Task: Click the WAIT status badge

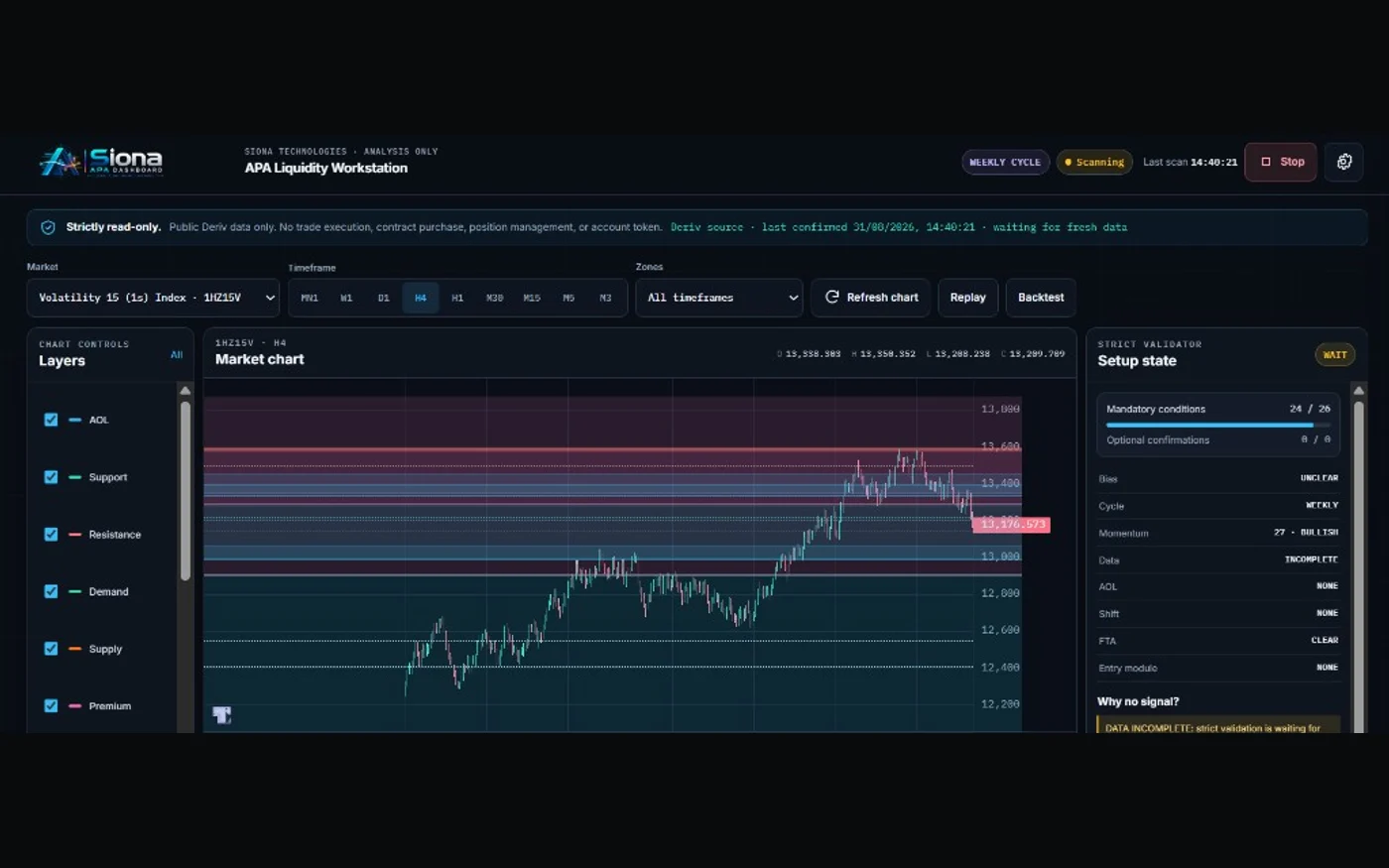Action: pyautogui.click(x=1334, y=355)
